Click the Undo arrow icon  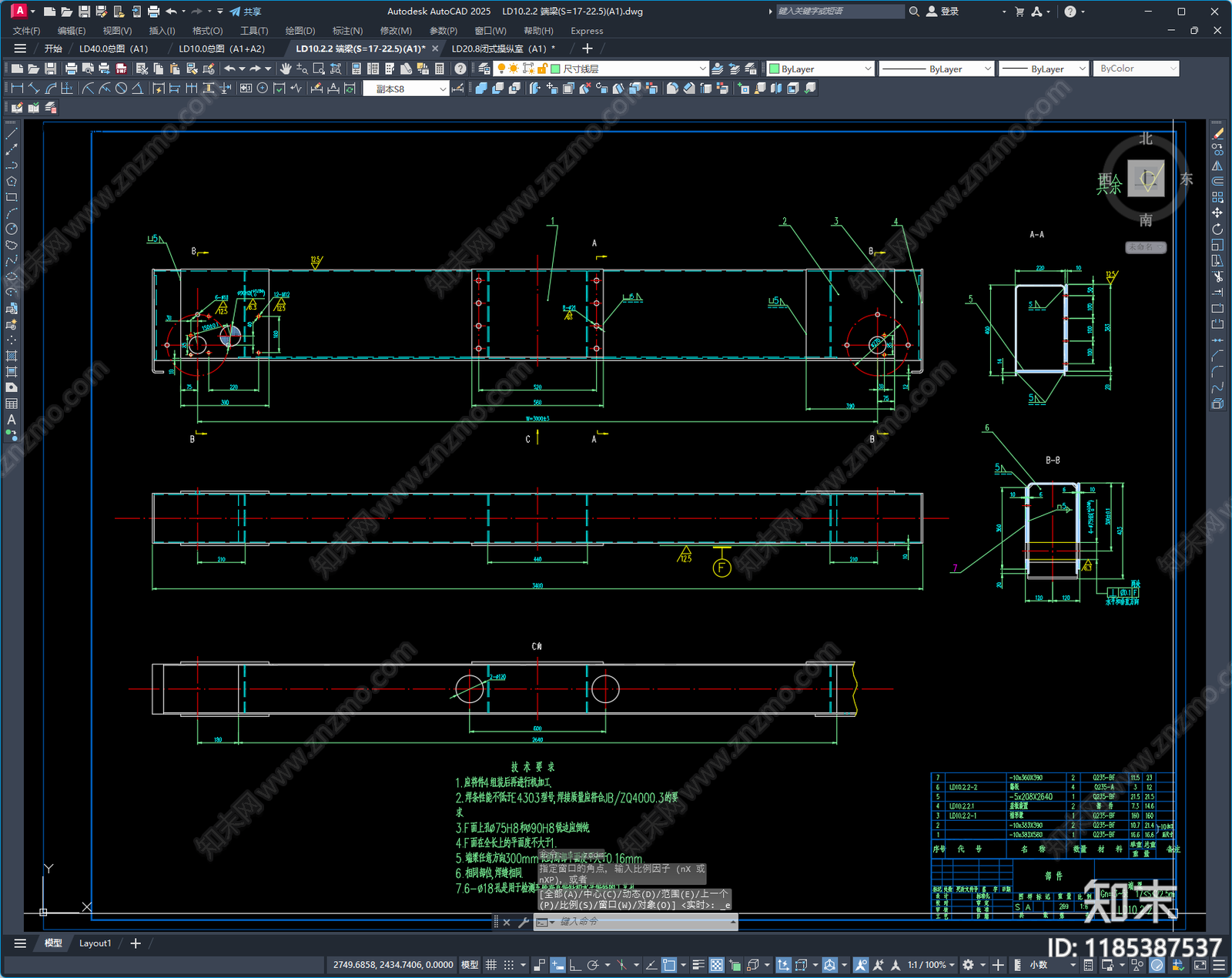(229, 69)
